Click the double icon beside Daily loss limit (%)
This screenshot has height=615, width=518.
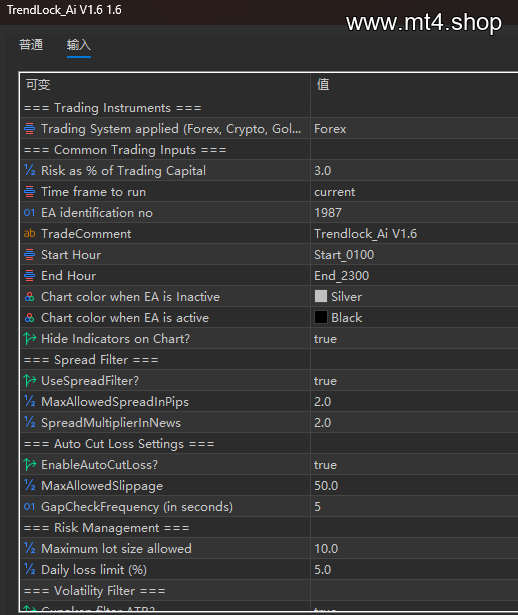[x=29, y=570]
